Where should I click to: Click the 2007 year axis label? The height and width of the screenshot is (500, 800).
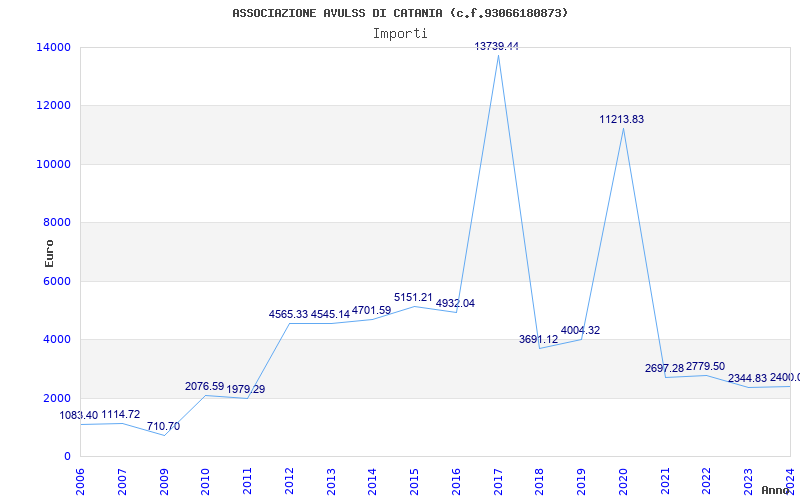[122, 481]
